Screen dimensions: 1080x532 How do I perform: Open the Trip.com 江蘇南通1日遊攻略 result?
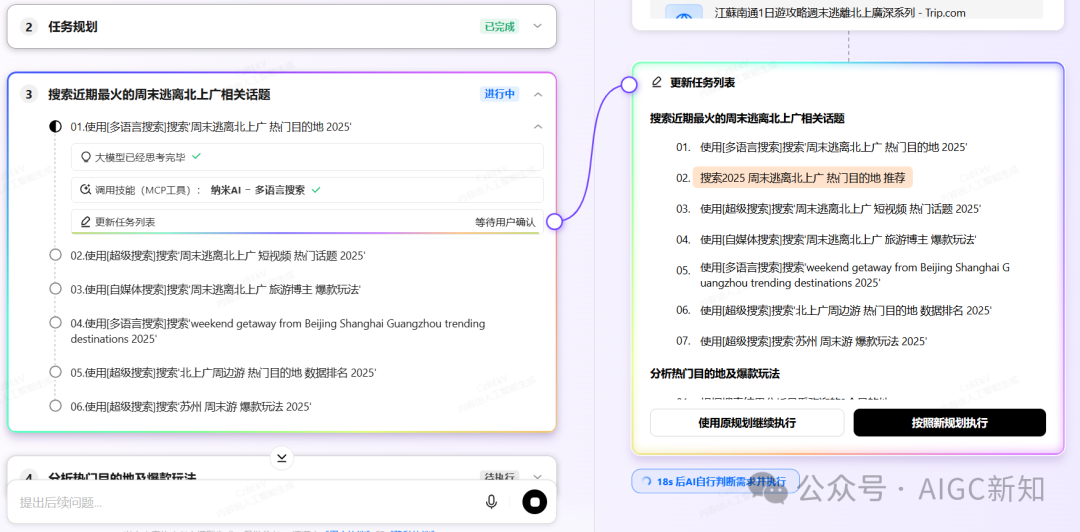(840, 12)
